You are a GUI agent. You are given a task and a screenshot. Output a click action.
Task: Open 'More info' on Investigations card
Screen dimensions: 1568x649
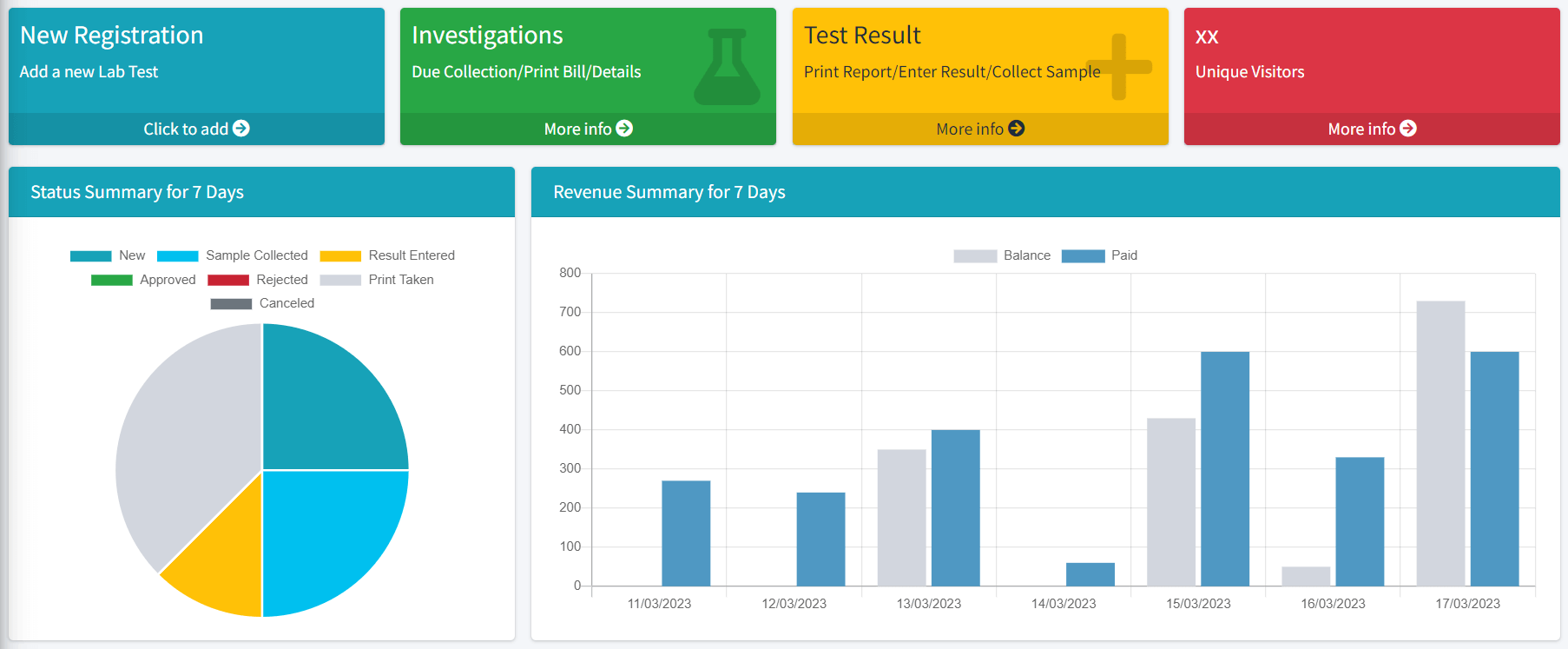coord(588,129)
